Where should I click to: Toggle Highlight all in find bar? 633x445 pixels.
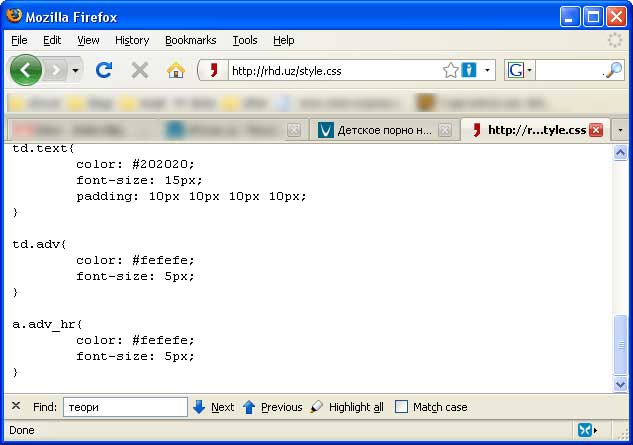click(x=346, y=407)
